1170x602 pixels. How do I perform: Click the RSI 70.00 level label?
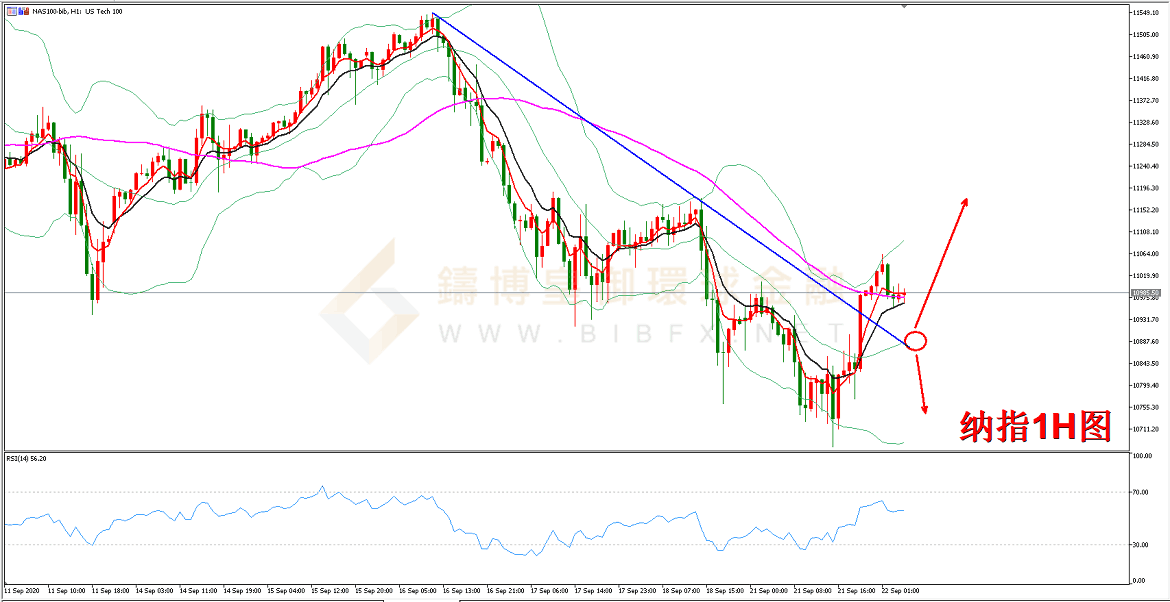1140,493
